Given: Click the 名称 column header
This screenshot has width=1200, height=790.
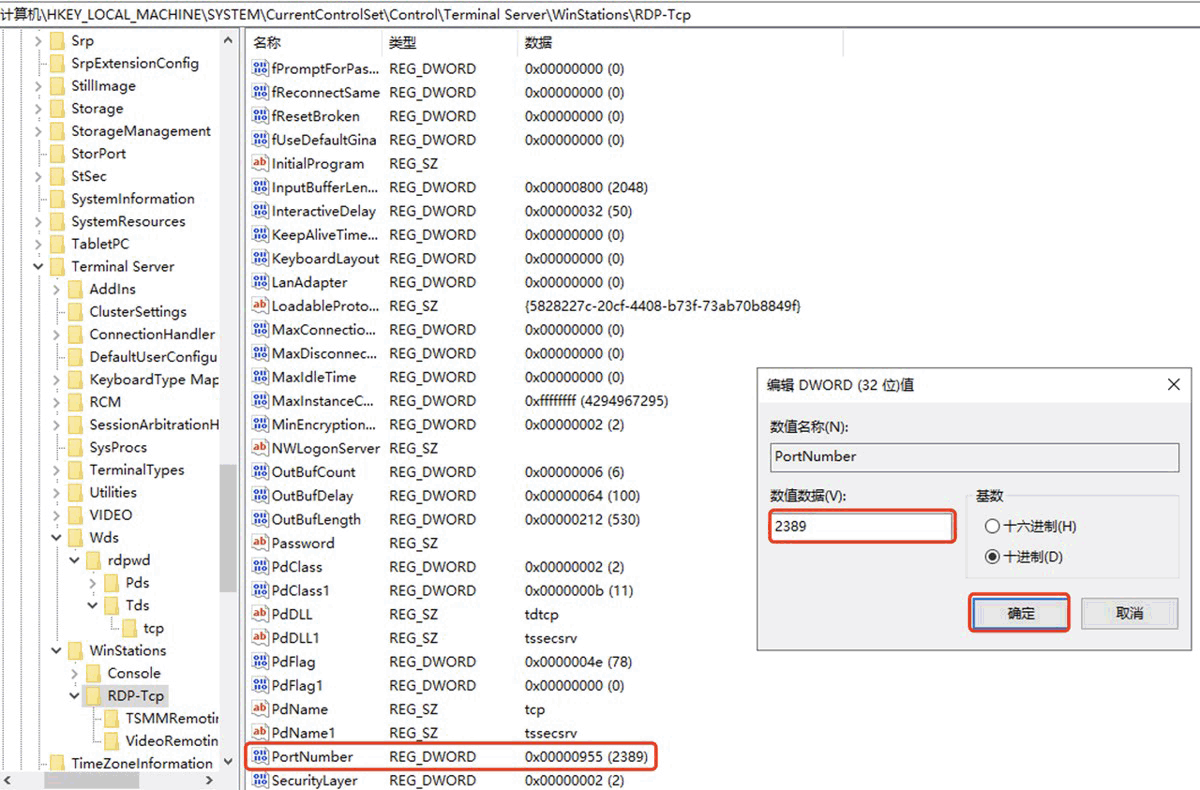Looking at the screenshot, I should tap(268, 43).
